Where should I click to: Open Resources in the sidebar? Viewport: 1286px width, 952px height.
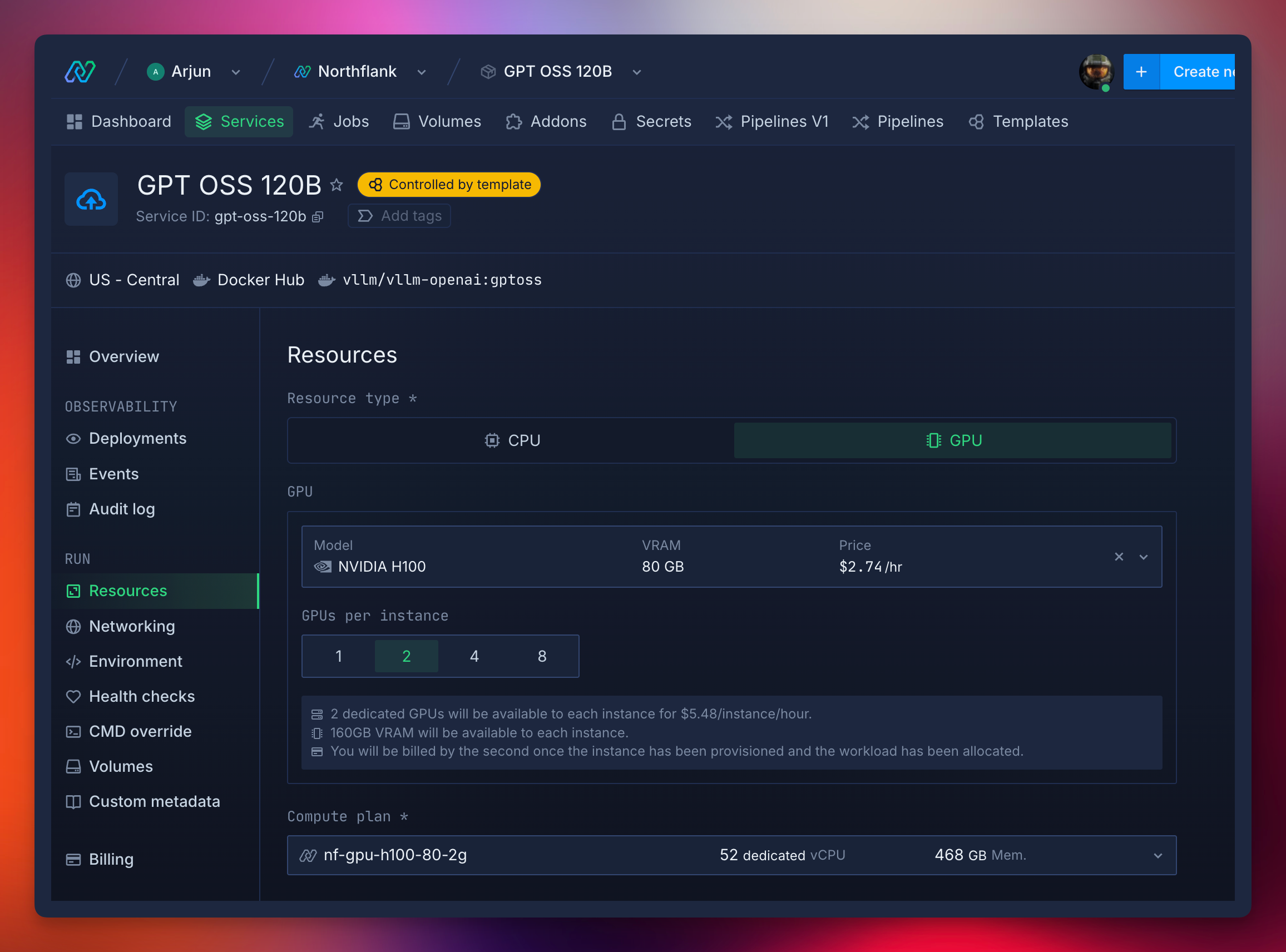coord(155,591)
